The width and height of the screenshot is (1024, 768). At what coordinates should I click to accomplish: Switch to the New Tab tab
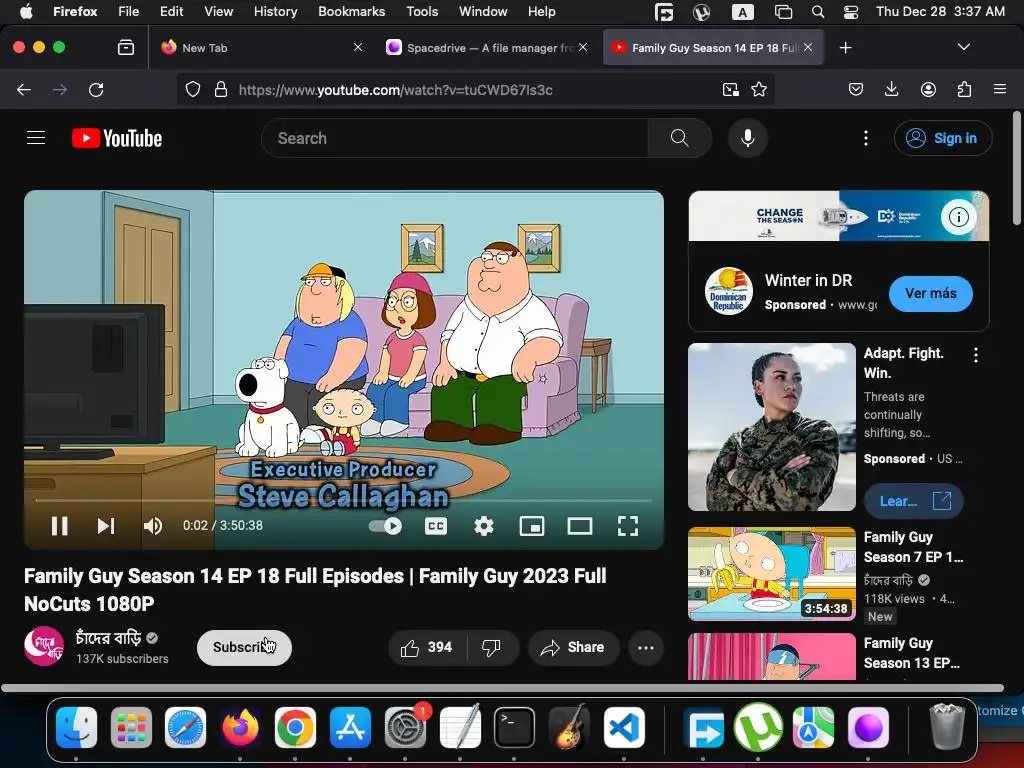(x=261, y=48)
